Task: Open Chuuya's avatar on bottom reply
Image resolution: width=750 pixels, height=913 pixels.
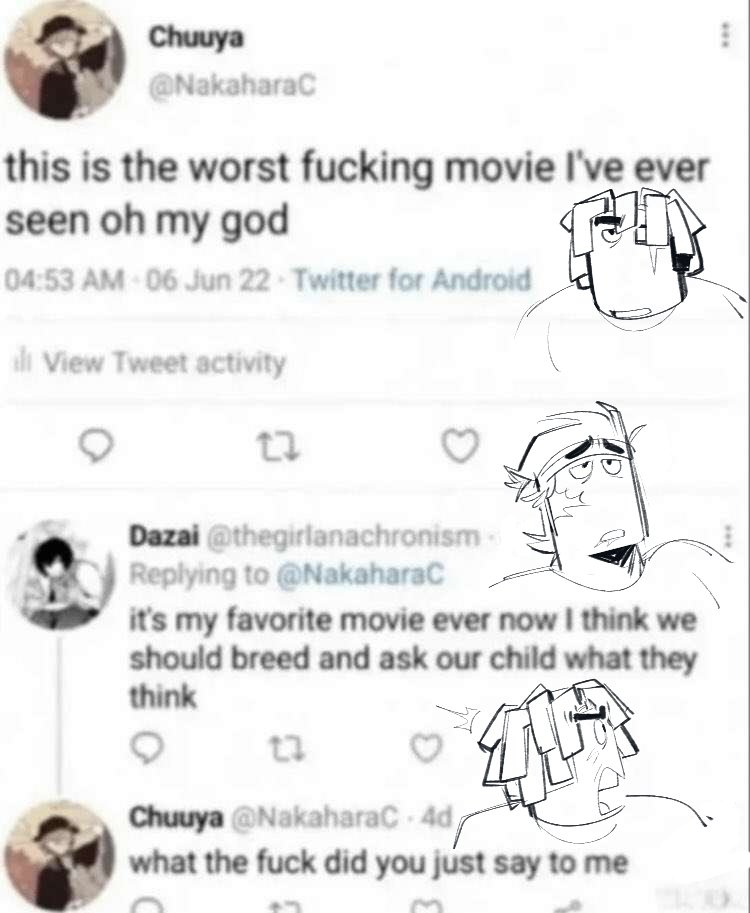Action: (x=60, y=856)
